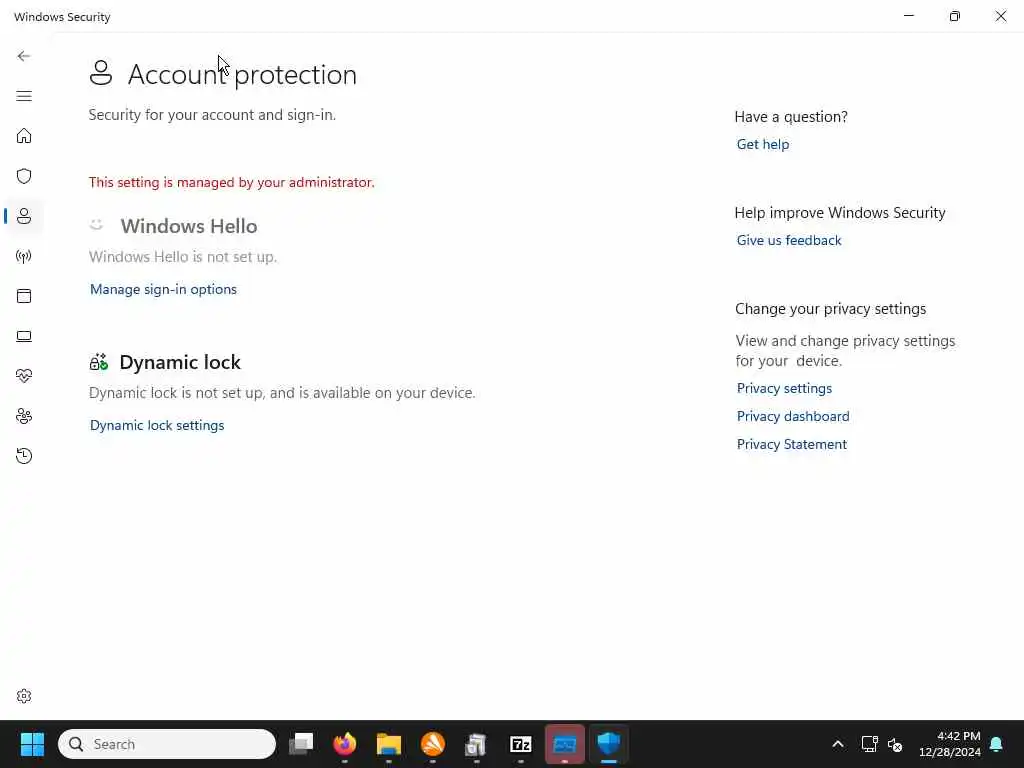This screenshot has width=1024, height=768.
Task: Click 'Change your privacy settings' heading
Action: tap(831, 309)
